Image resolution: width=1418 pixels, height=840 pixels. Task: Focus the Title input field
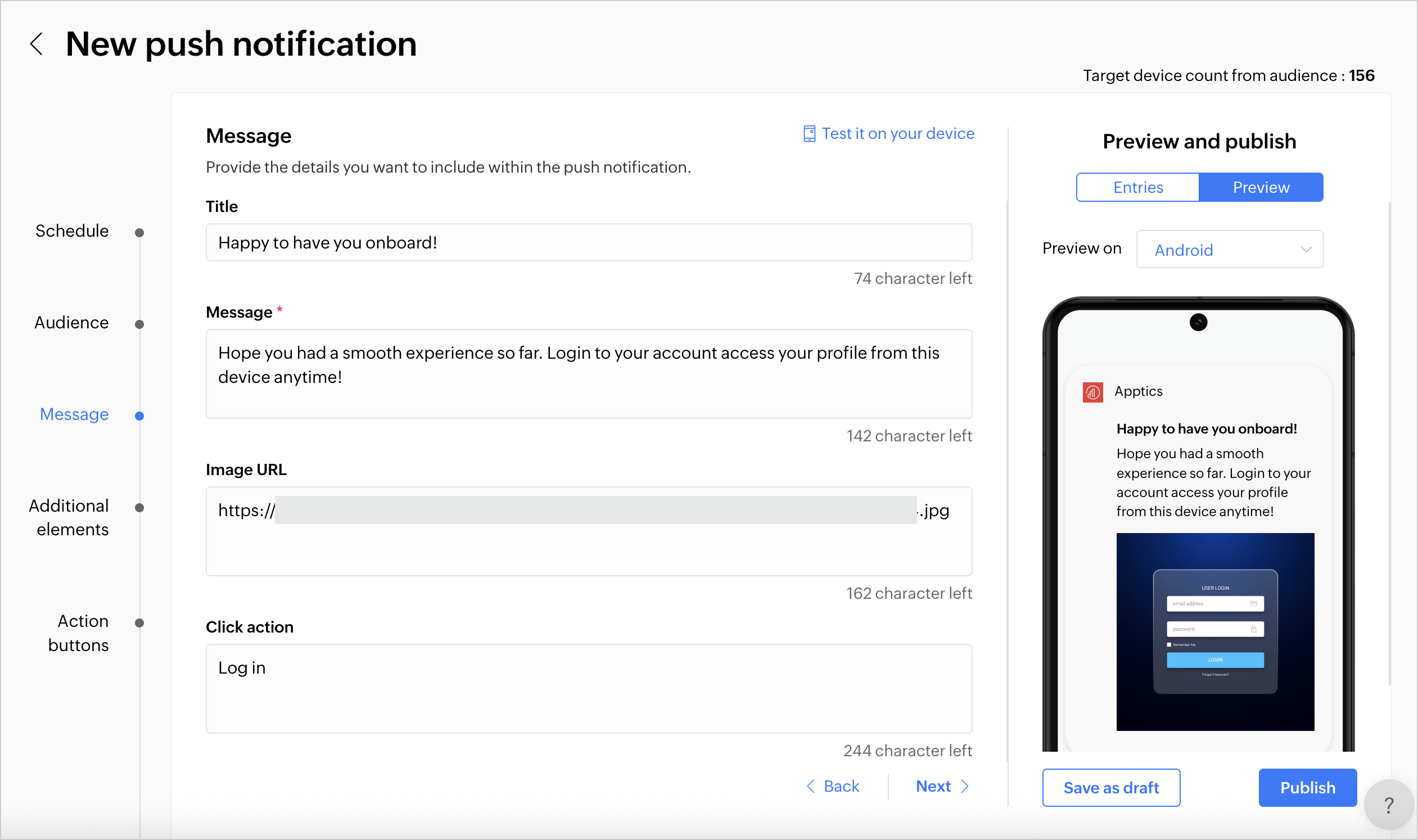coord(589,242)
